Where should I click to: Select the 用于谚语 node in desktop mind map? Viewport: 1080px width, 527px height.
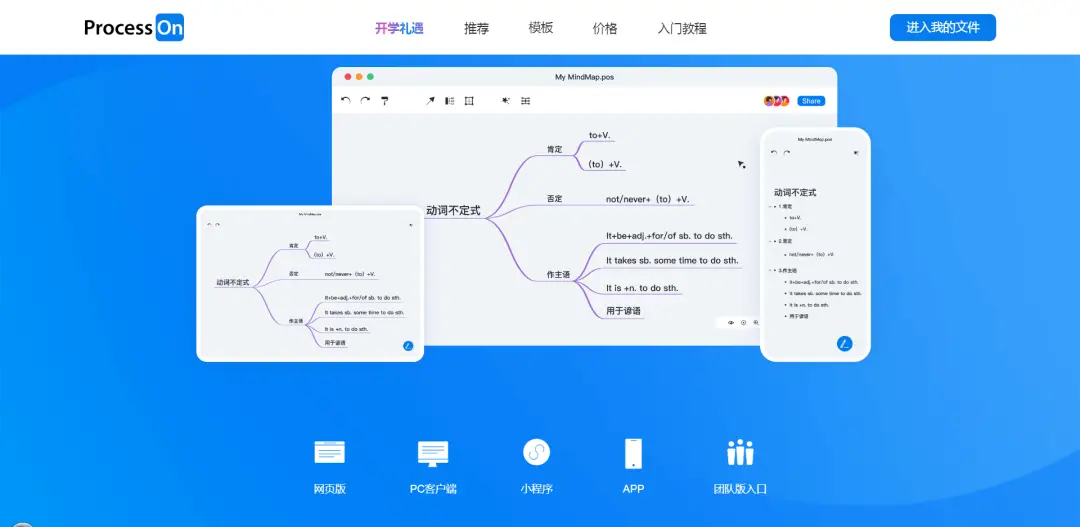pyautogui.click(x=623, y=311)
